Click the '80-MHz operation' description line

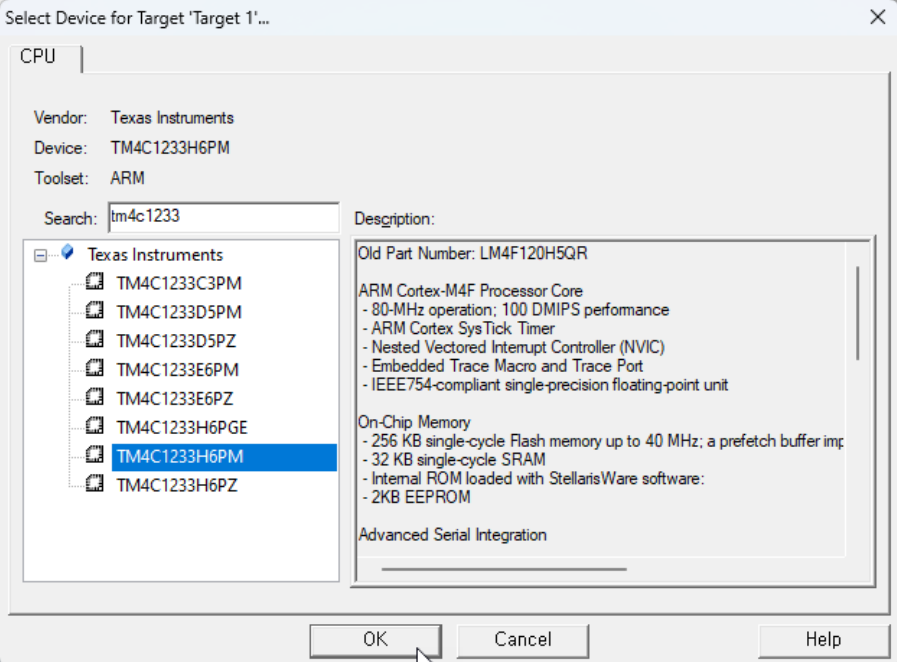coord(516,310)
